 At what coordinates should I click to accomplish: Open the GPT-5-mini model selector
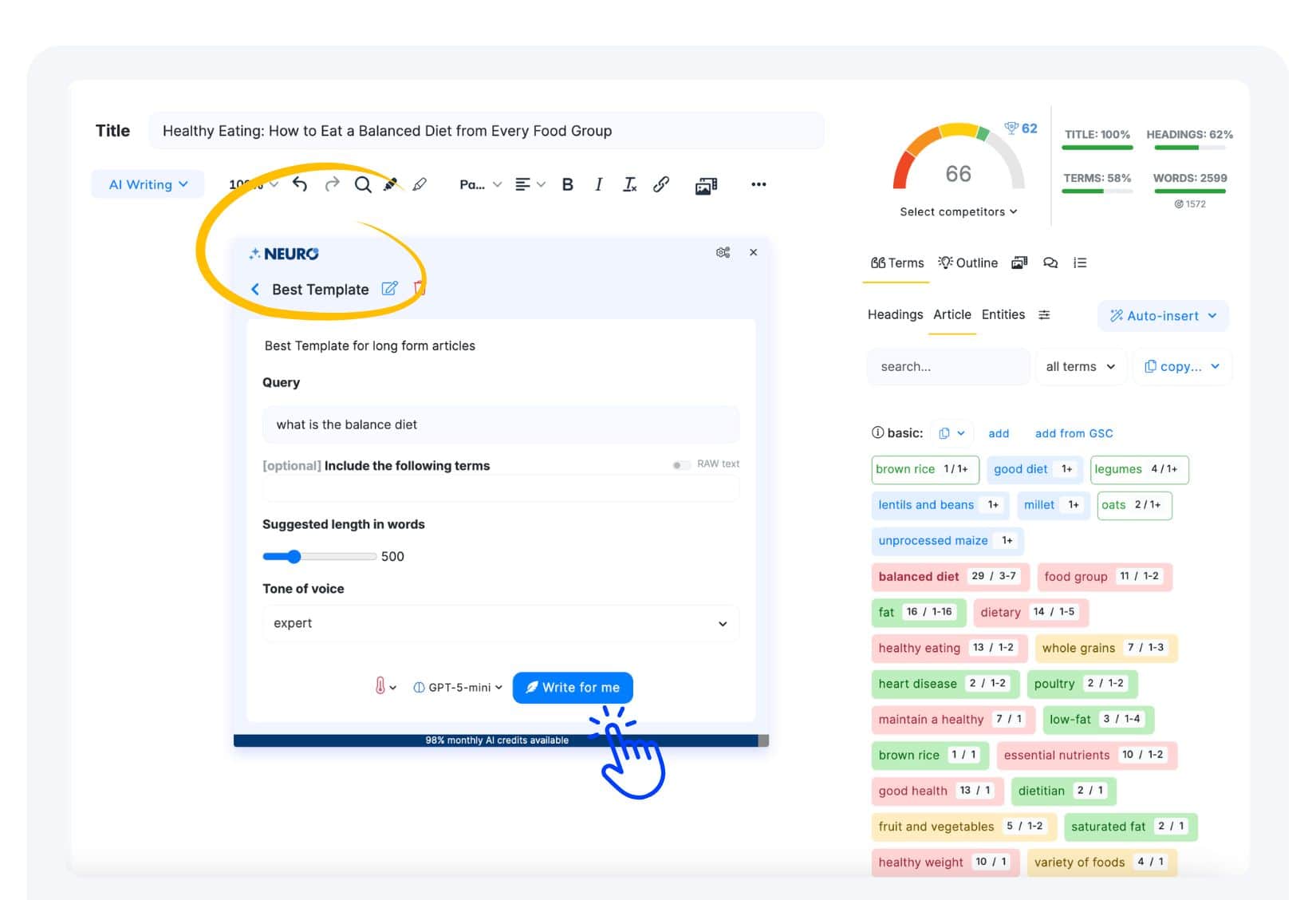(458, 687)
